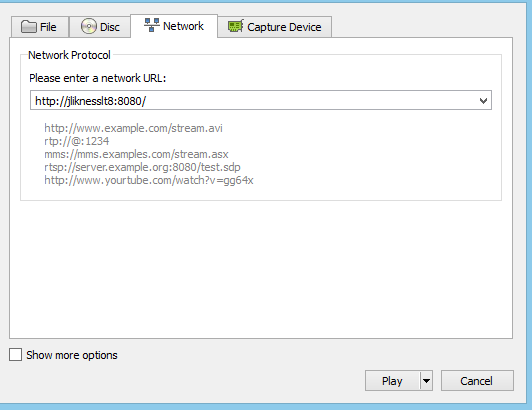Screen dimensions: 532x410
Task: Open the Capture Device tab
Action: pos(275,27)
